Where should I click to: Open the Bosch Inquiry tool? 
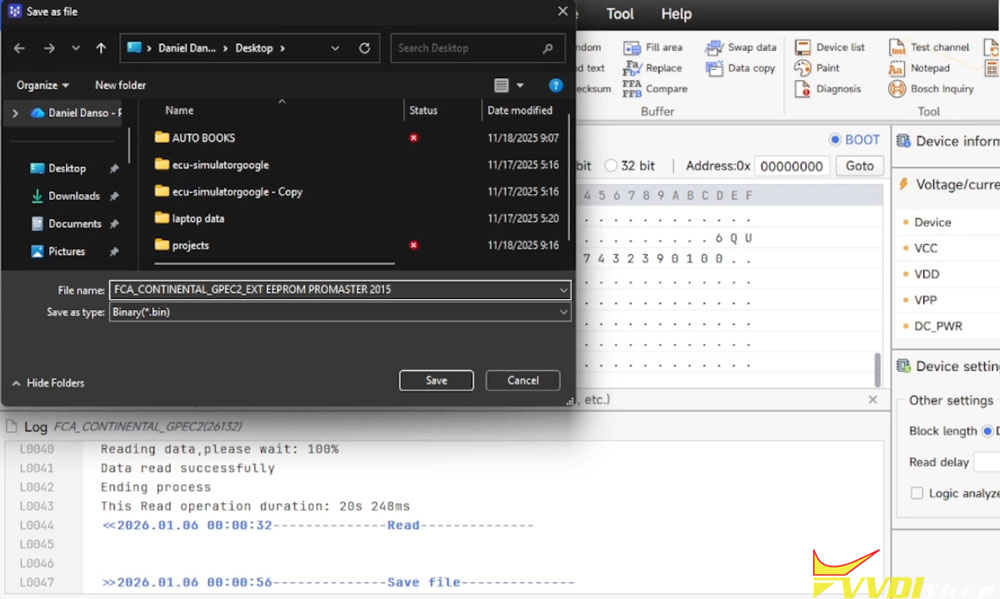(x=897, y=89)
